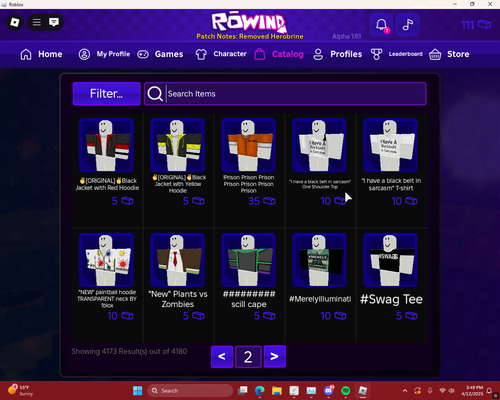
Task: Open the Roblox logo menu button
Action: pos(15,22)
